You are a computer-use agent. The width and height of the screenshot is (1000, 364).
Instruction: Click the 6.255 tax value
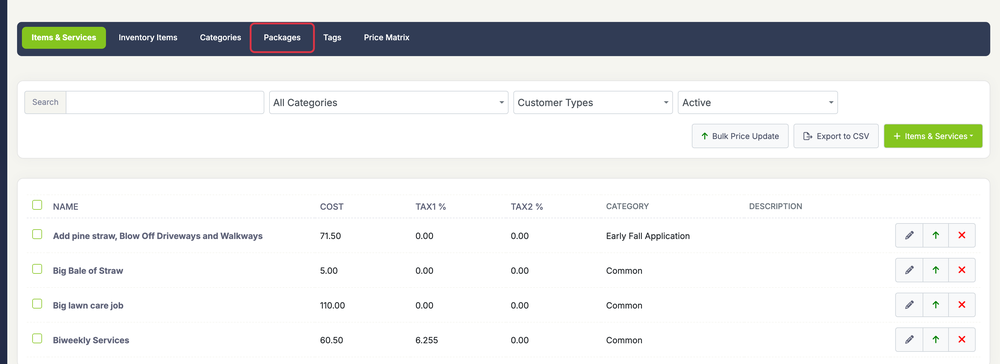pyautogui.click(x=426, y=340)
